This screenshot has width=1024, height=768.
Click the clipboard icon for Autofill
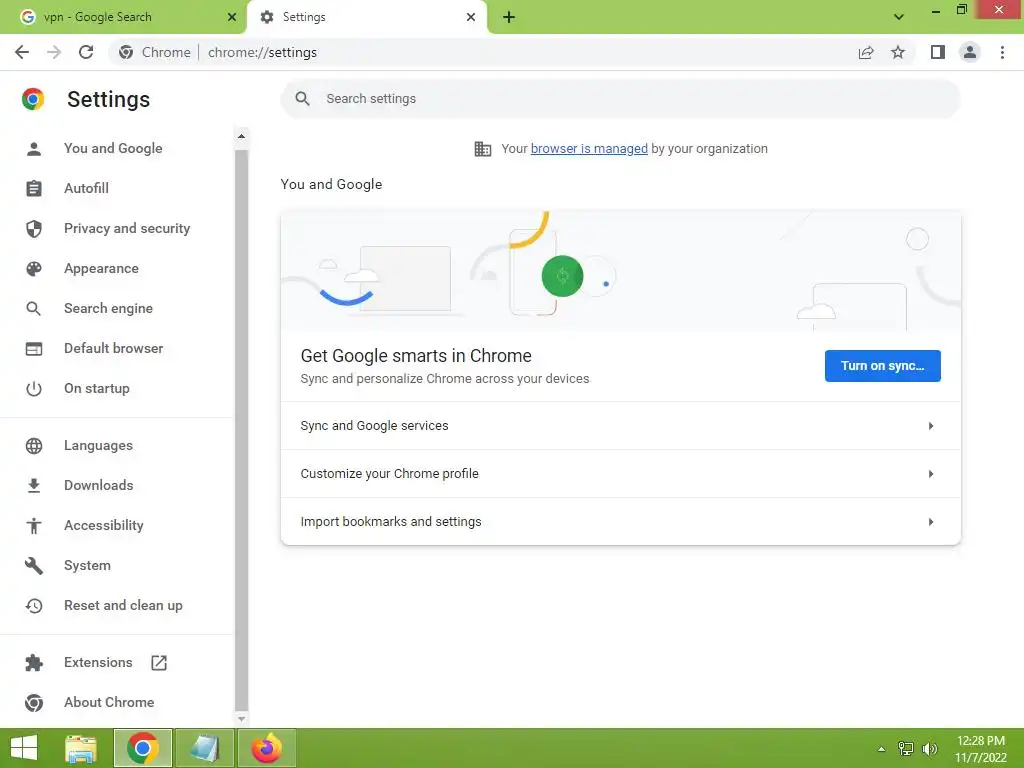33,188
